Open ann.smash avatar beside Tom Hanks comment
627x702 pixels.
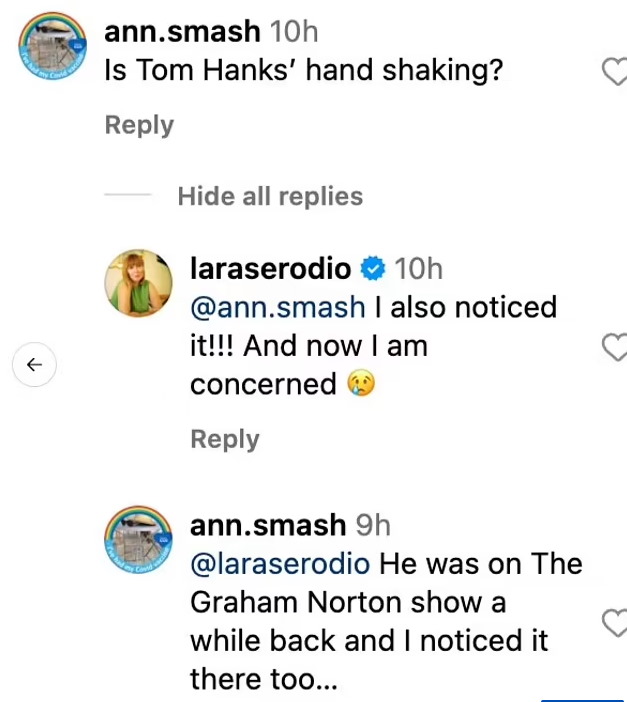click(55, 56)
